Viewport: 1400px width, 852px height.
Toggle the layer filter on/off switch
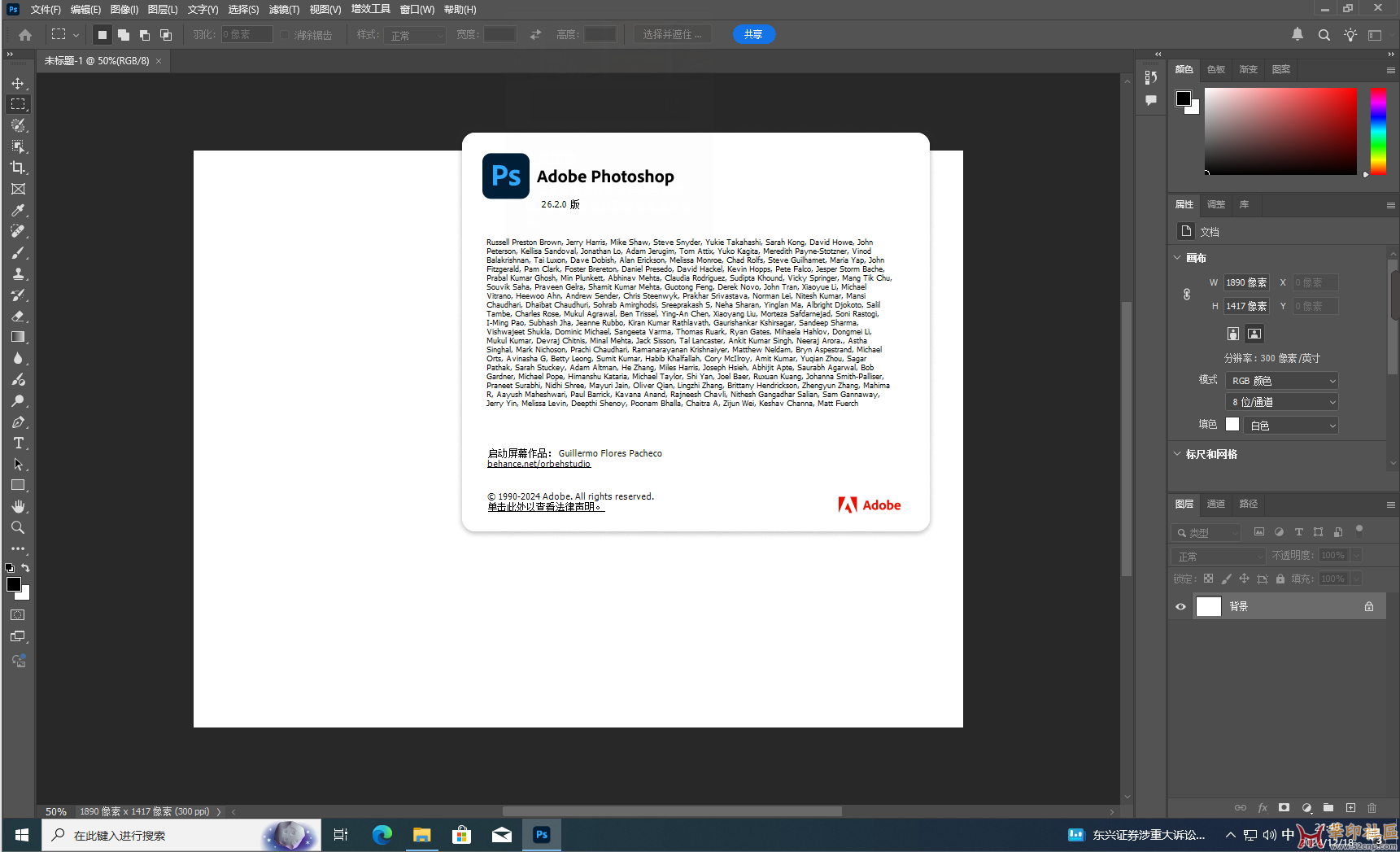tap(1359, 531)
